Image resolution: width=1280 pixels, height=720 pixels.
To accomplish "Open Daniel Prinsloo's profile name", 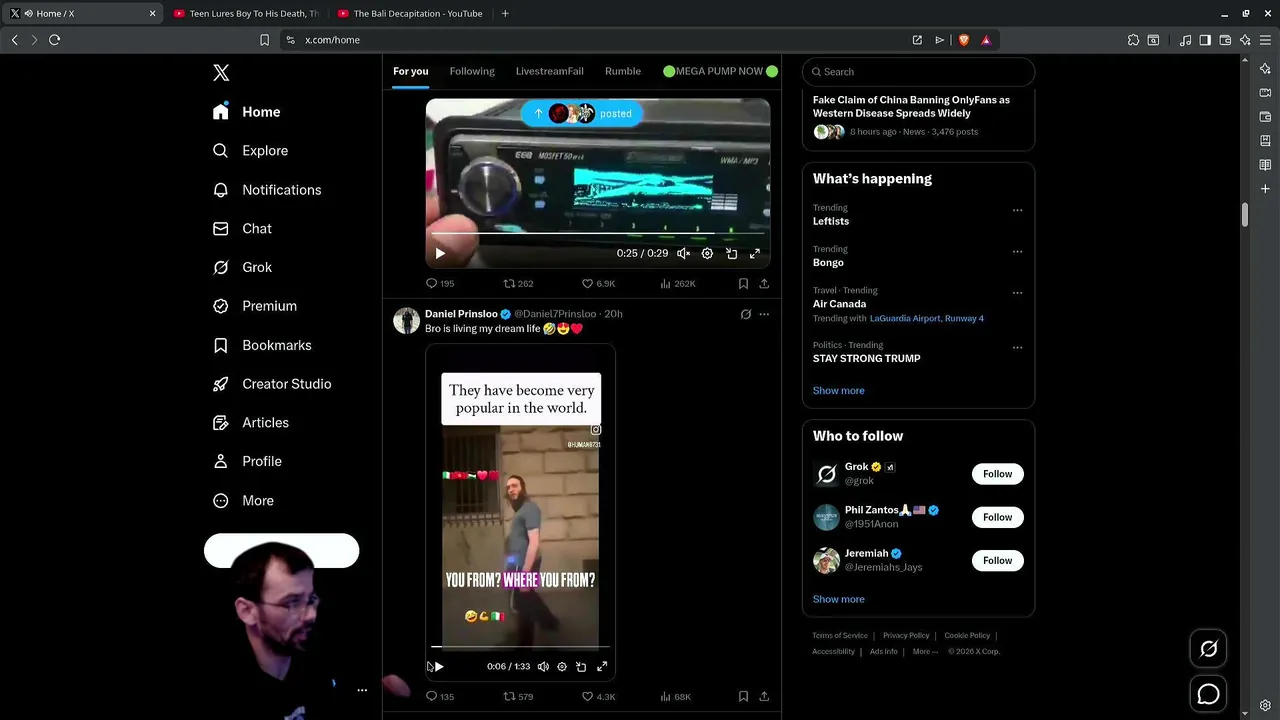I will click(461, 314).
